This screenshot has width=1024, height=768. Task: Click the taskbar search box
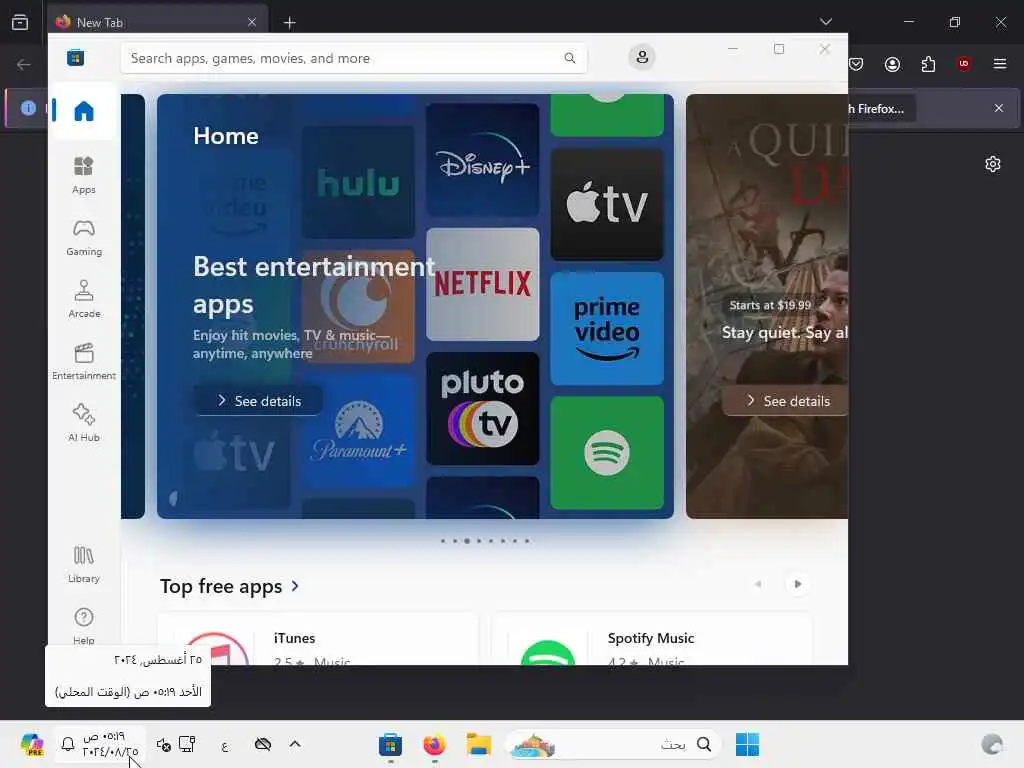[x=613, y=744]
